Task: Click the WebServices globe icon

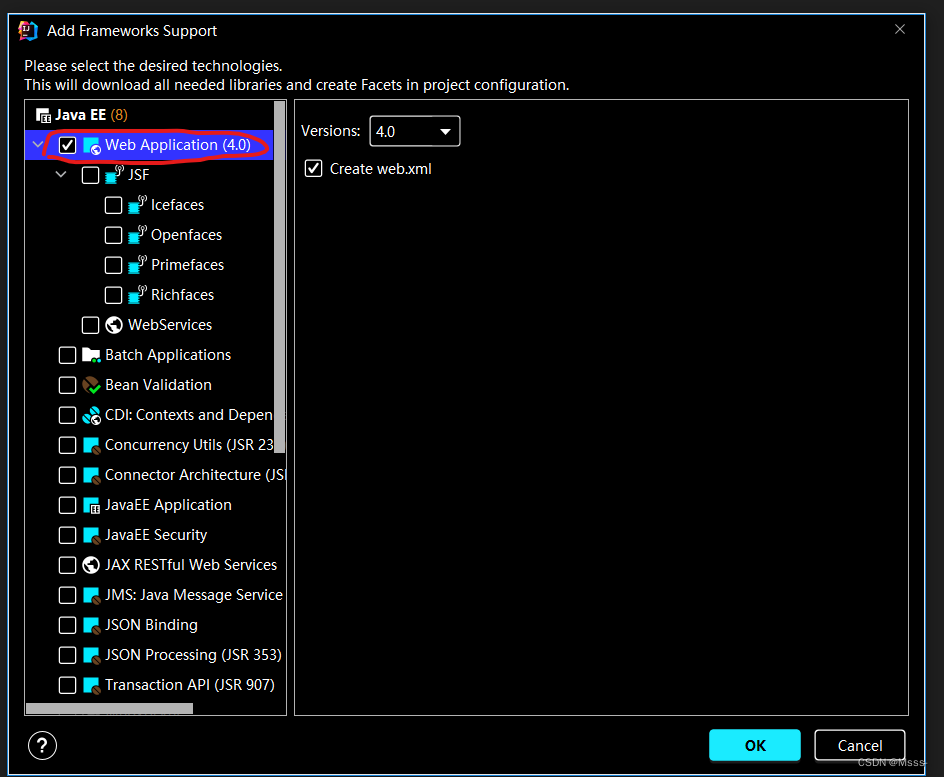Action: click(114, 325)
